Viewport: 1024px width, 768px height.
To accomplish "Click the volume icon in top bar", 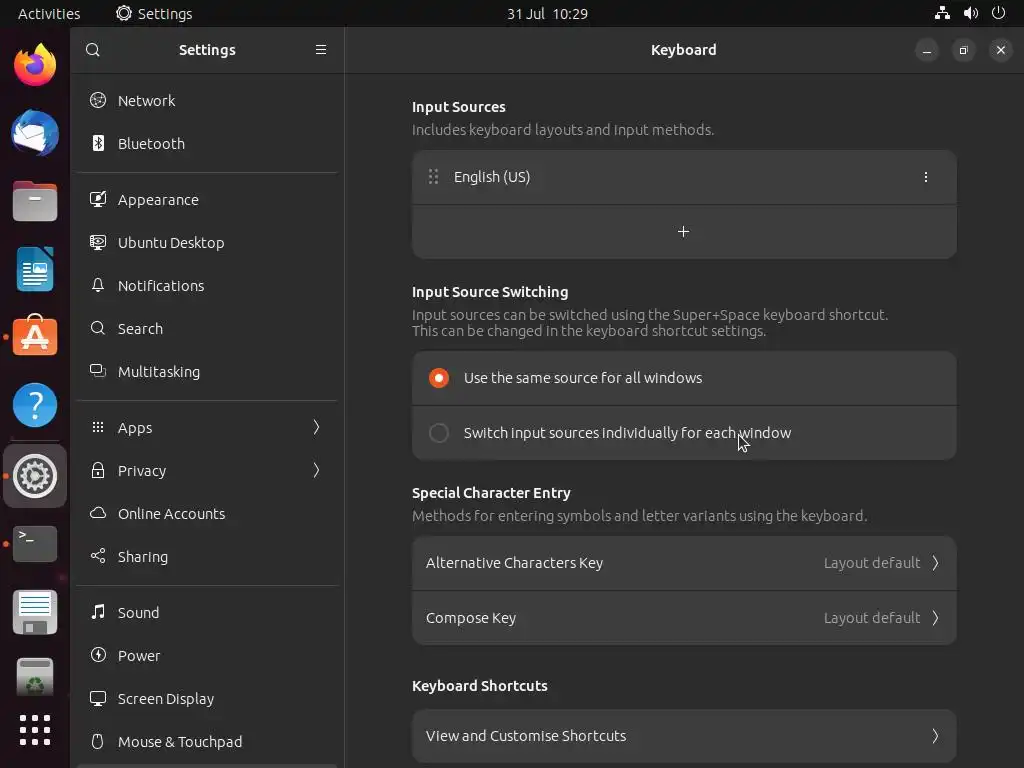I will [970, 14].
